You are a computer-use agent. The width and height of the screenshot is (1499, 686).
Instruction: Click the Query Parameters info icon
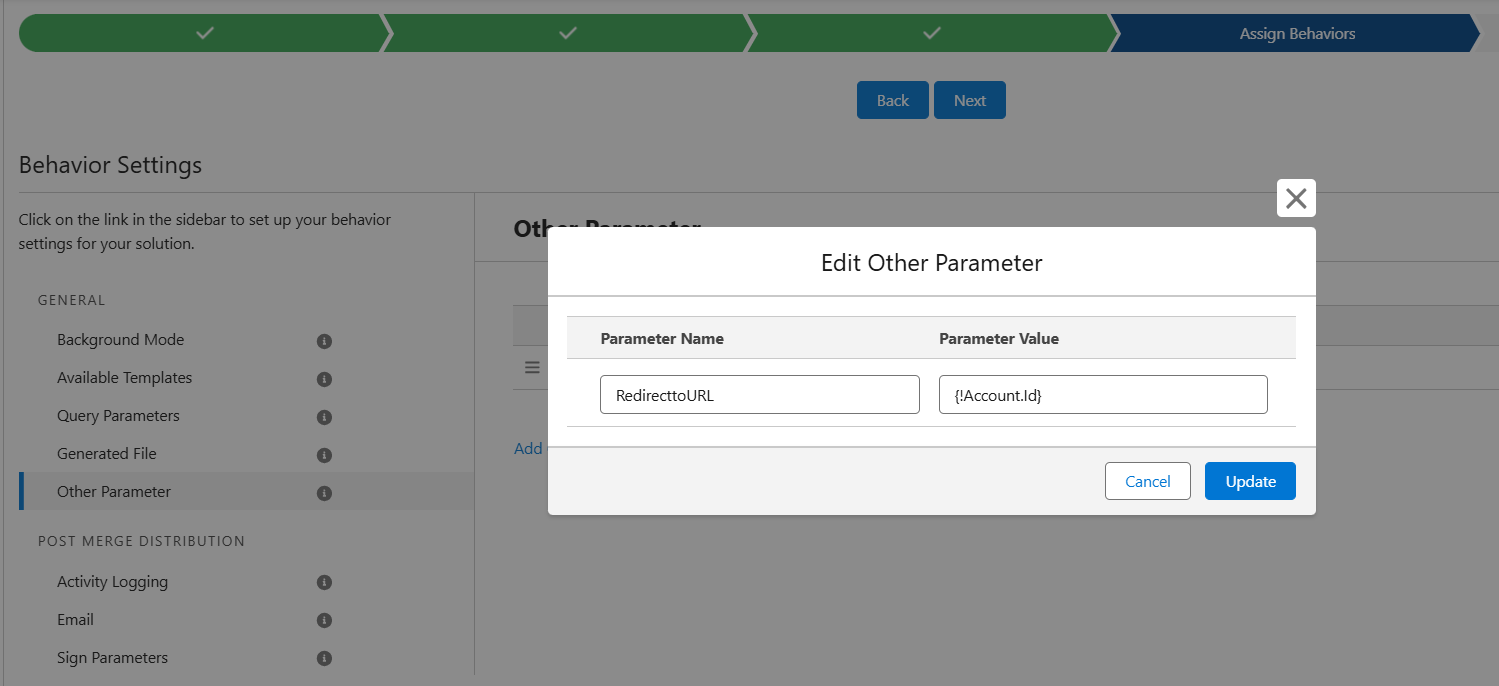(324, 417)
